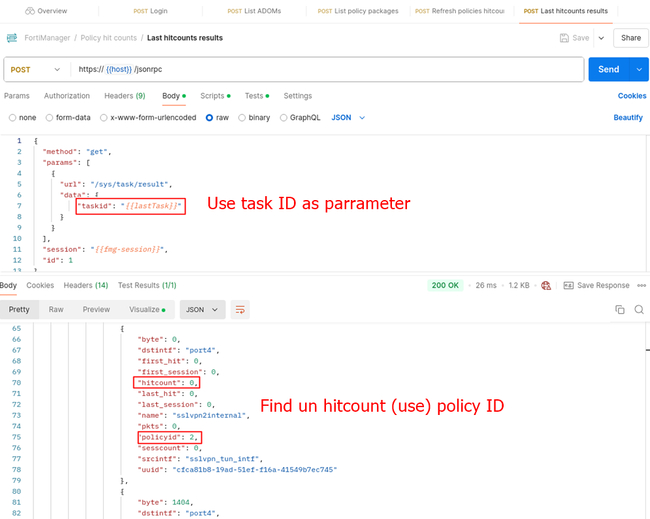Image resolution: width=650 pixels, height=519 pixels.
Task: Expand the Send button arrow options
Action: [638, 70]
